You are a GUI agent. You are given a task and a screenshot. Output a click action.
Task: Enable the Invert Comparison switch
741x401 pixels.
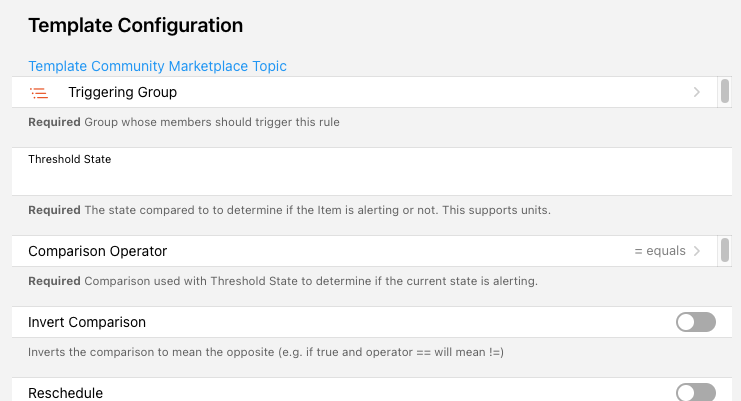tap(696, 322)
